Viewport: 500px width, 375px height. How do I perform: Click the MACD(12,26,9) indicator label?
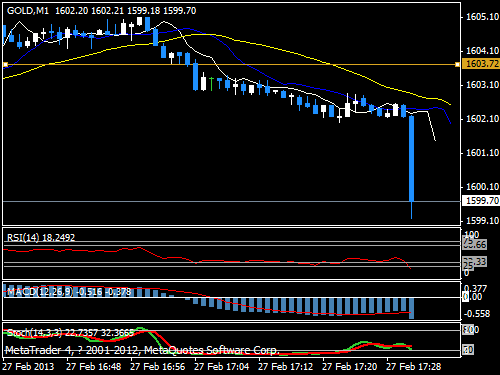pyautogui.click(x=69, y=292)
